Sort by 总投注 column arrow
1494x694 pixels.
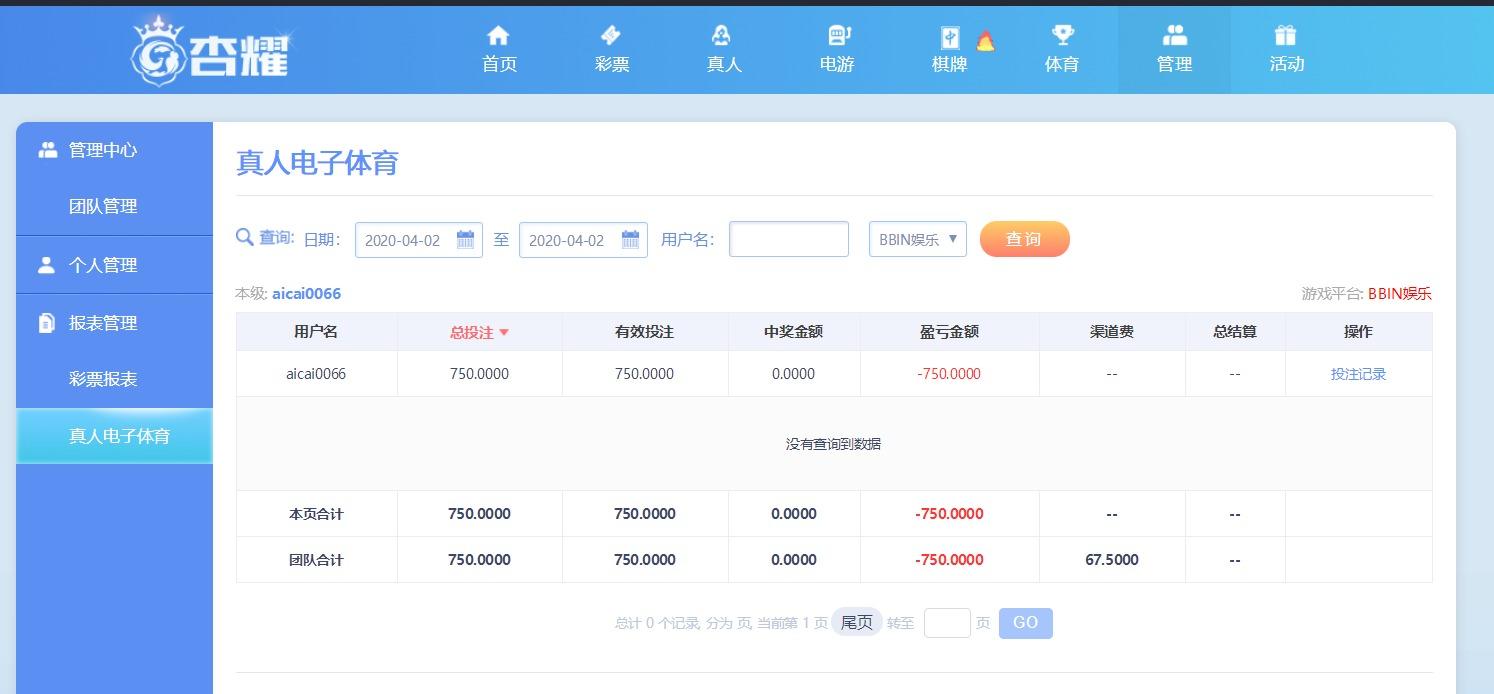(x=504, y=333)
